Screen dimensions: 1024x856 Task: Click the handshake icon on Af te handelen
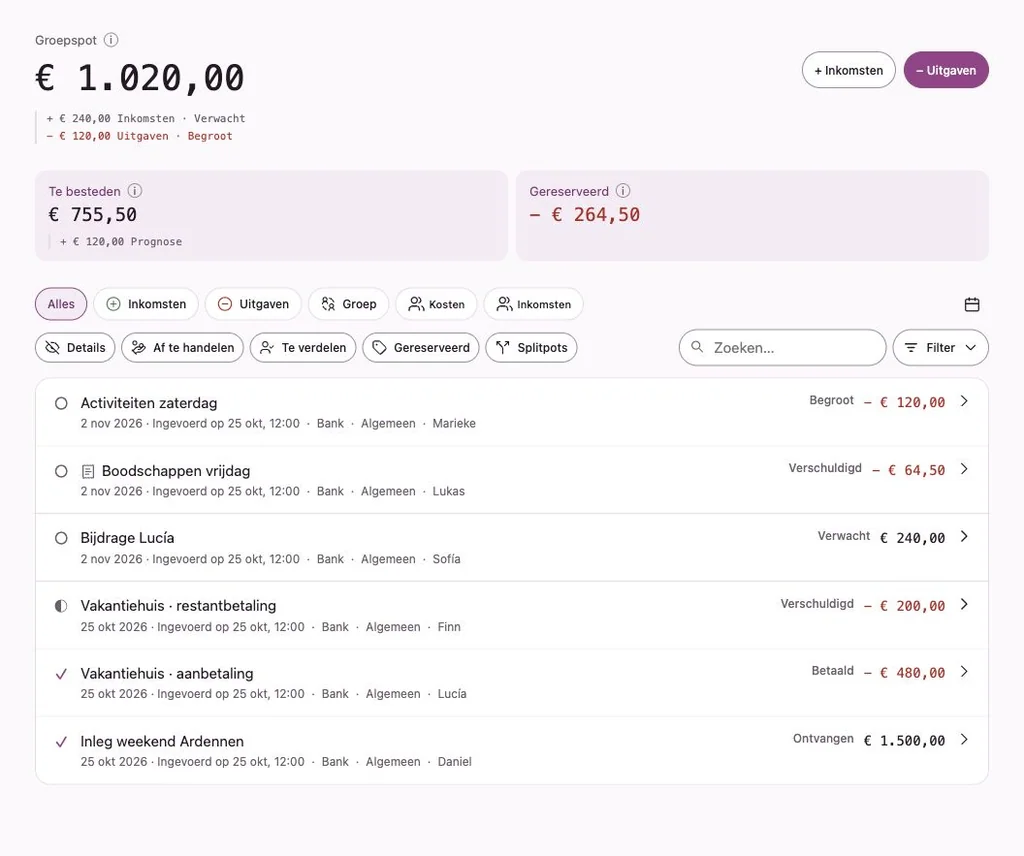(x=138, y=347)
